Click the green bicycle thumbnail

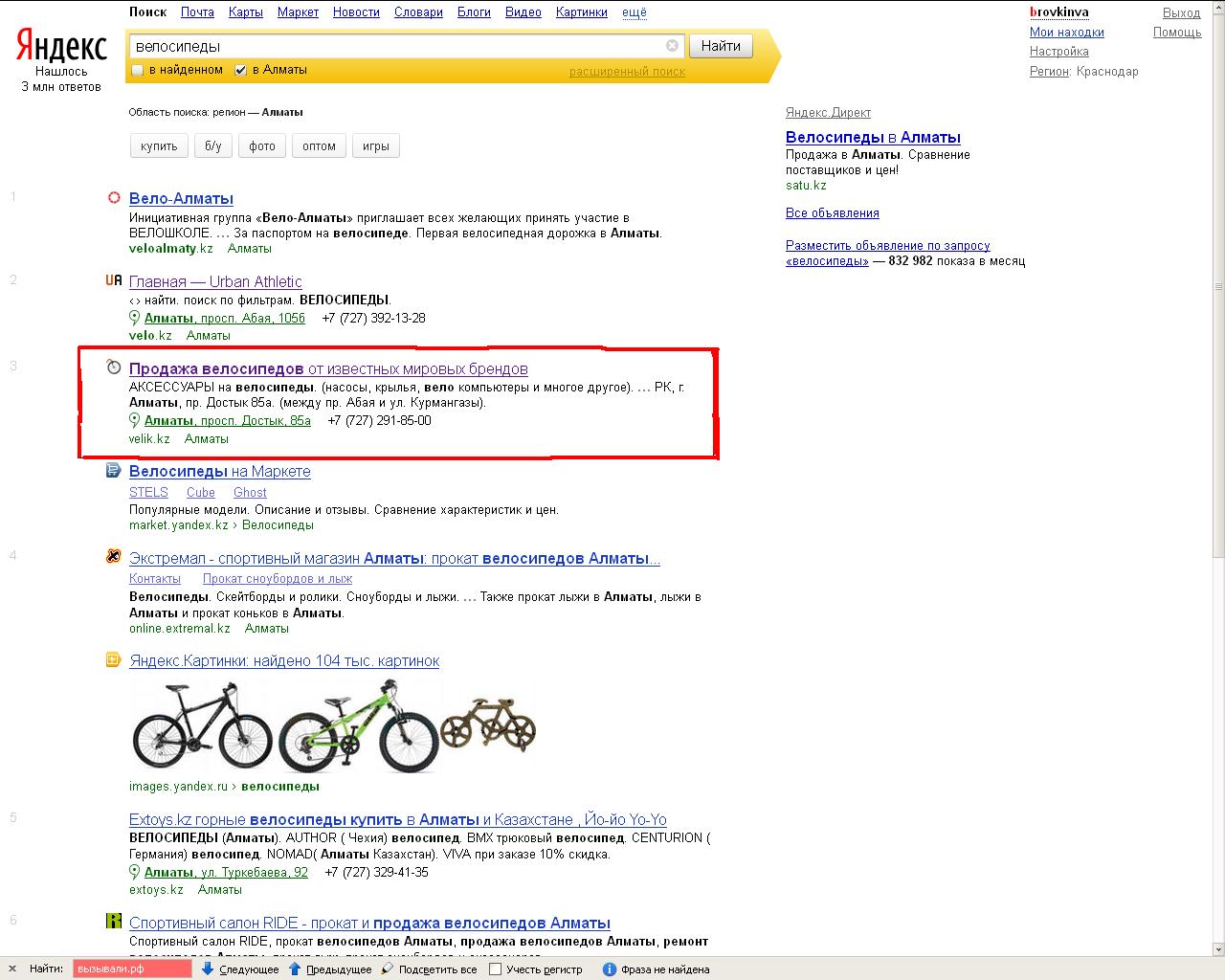357,726
